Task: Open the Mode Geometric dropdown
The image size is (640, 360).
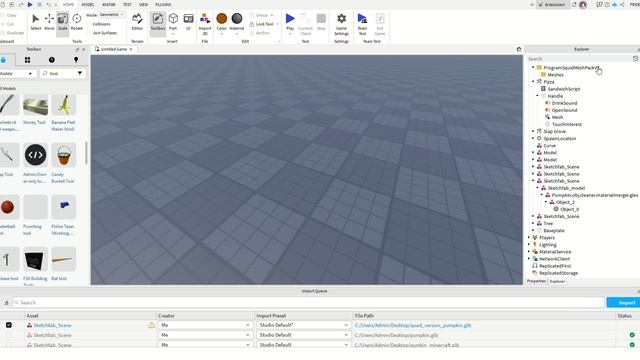Action: (111, 15)
